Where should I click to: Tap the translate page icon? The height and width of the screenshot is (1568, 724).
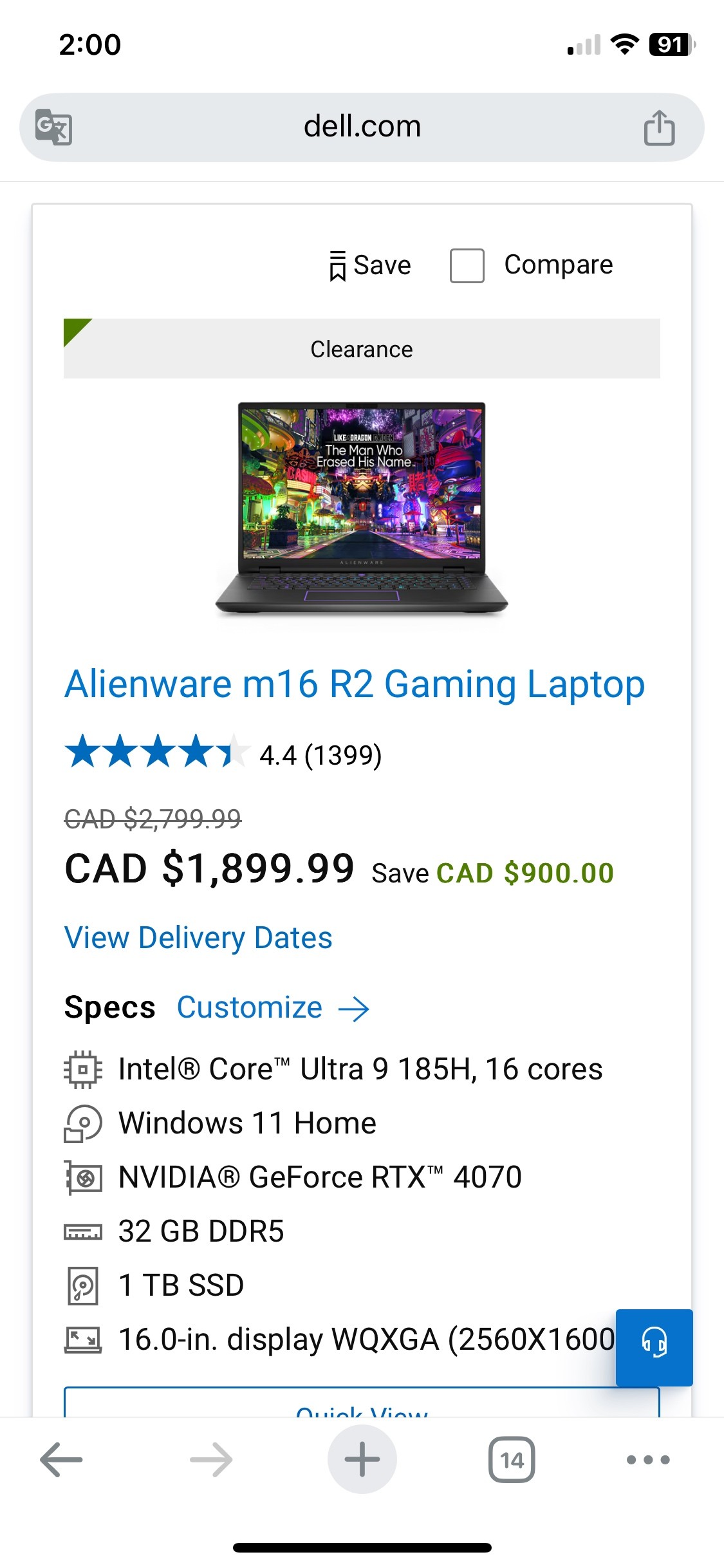[x=53, y=127]
